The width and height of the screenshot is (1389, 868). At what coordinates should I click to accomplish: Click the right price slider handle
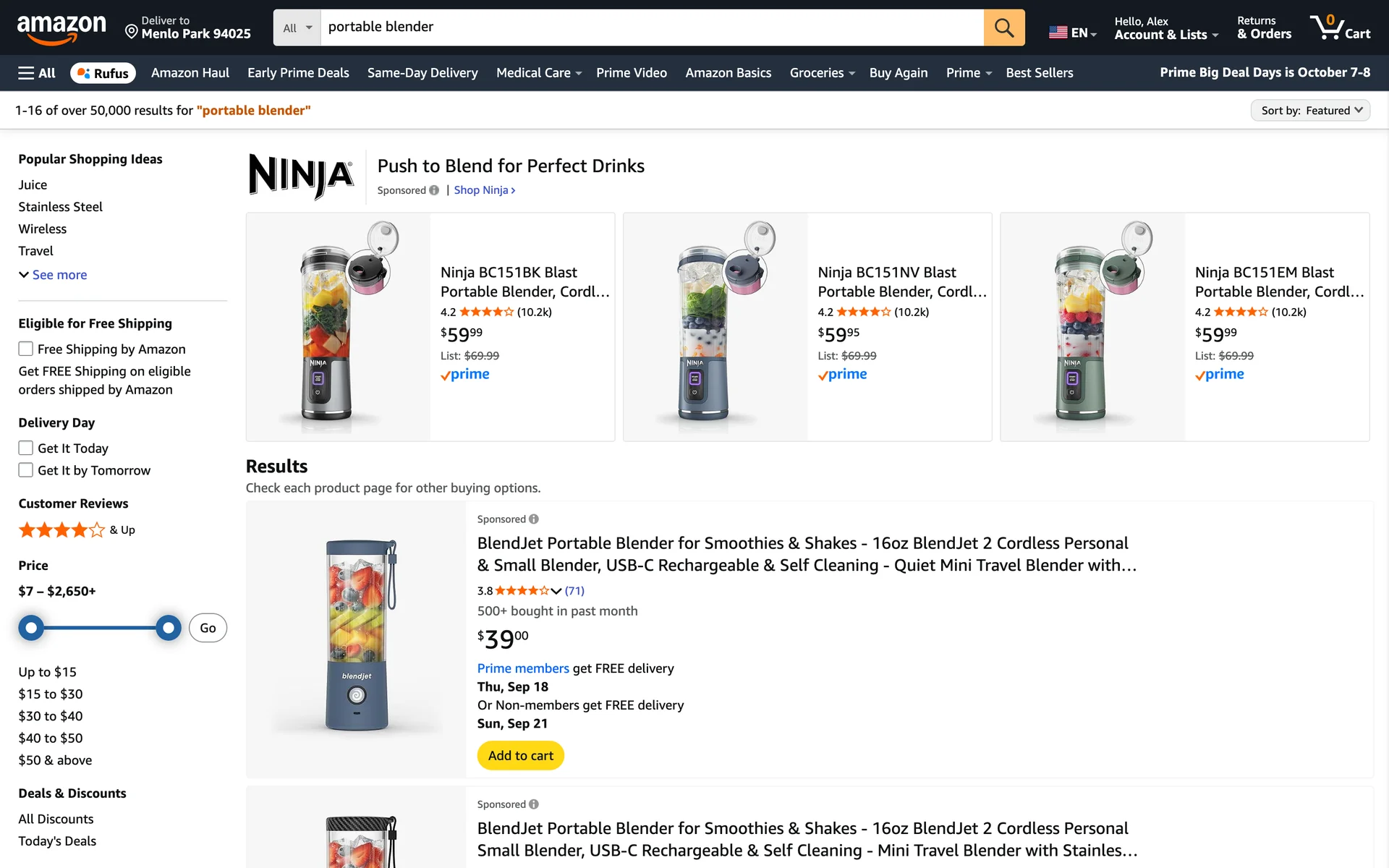[169, 628]
